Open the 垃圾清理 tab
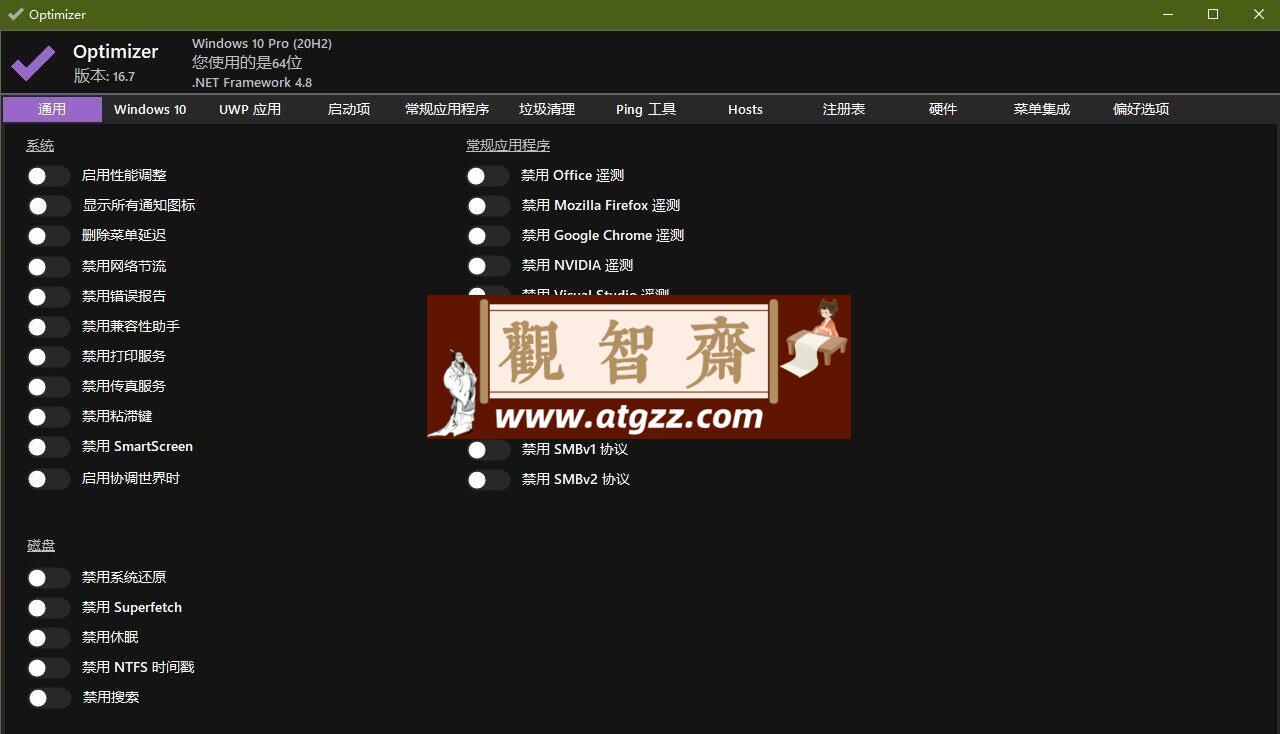 [x=547, y=109]
